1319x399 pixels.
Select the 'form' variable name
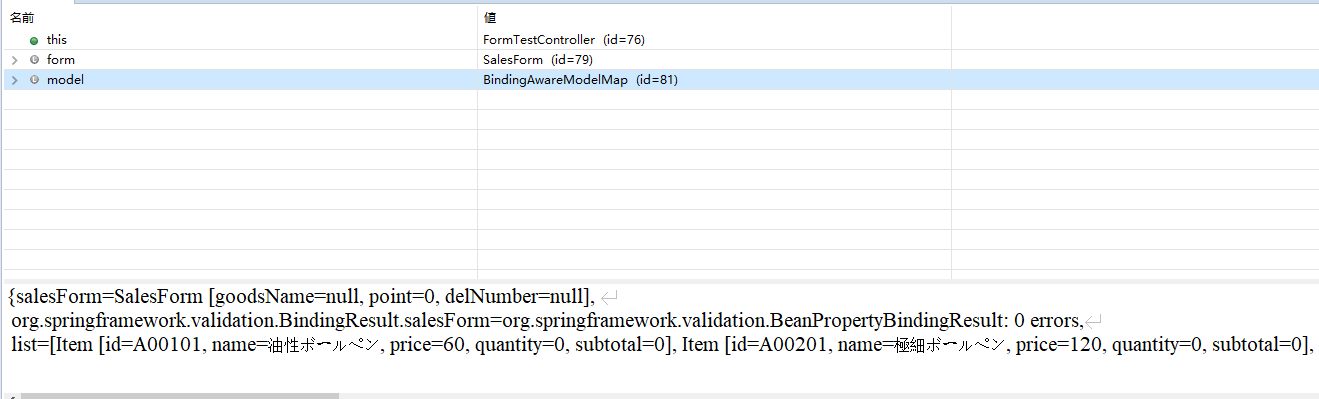coord(60,60)
